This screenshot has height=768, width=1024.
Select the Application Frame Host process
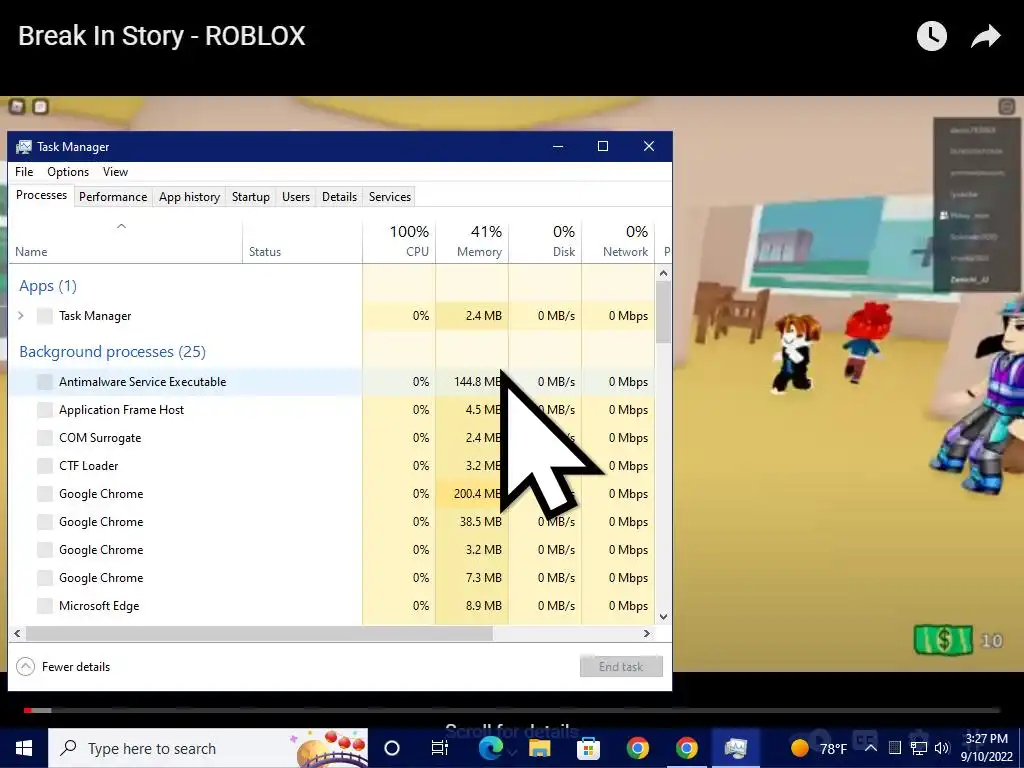click(332, 409)
